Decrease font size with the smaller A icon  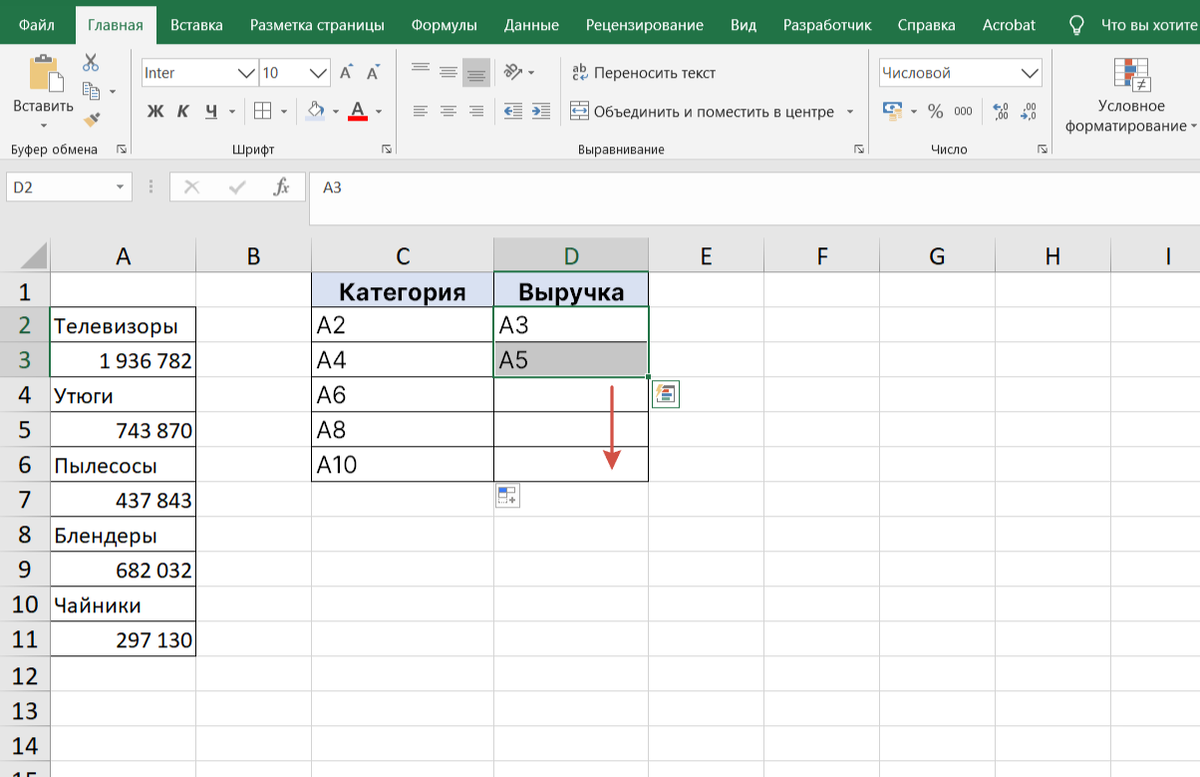[x=374, y=73]
